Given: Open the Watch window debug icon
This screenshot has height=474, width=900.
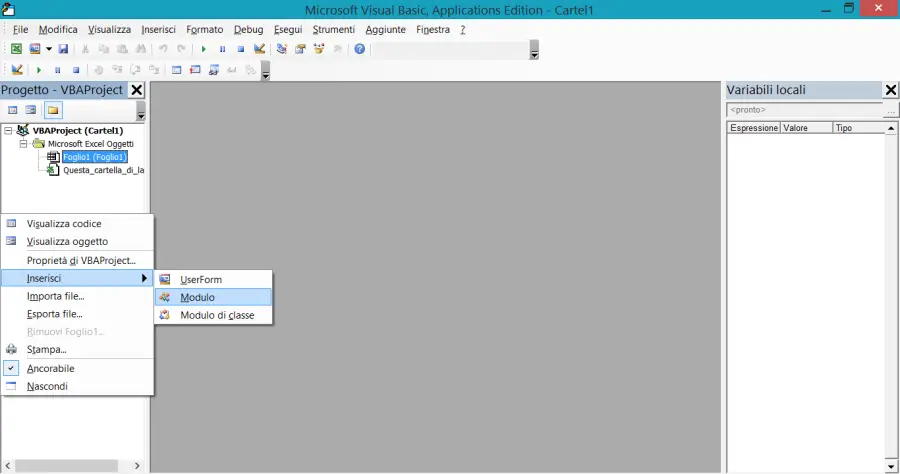Looking at the screenshot, I should (x=214, y=70).
